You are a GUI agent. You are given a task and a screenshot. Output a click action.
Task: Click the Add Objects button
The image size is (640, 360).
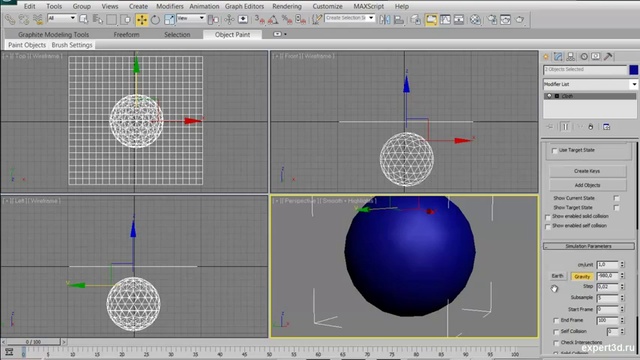[587, 185]
